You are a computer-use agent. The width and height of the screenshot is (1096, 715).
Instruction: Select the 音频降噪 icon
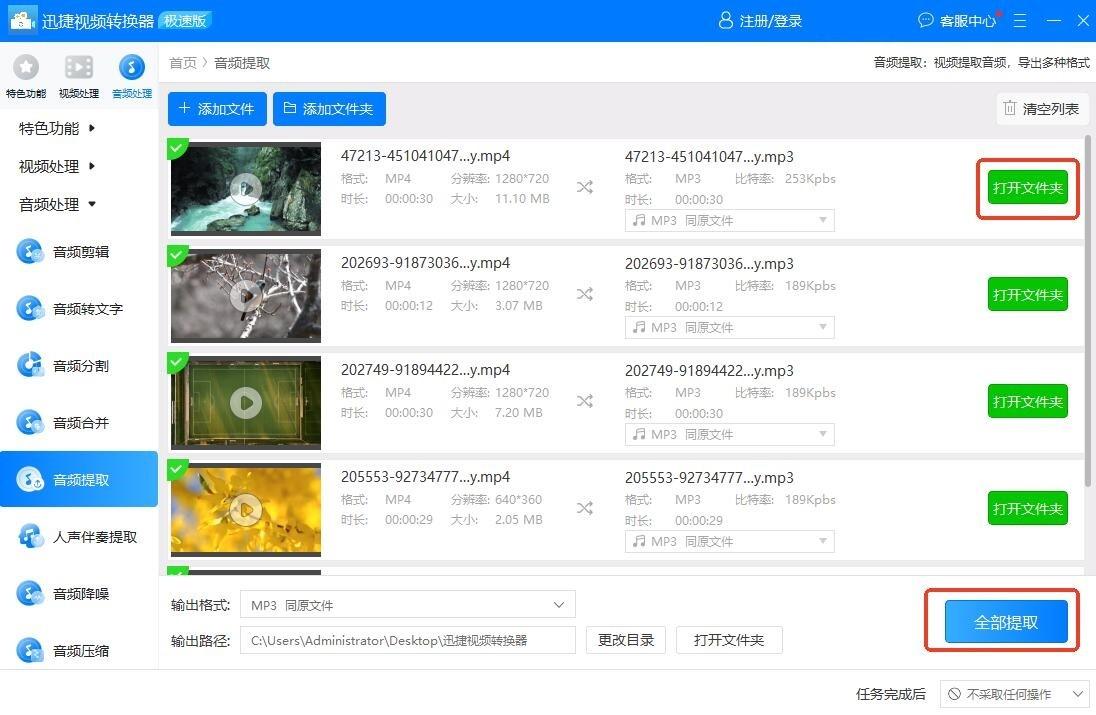click(30, 594)
